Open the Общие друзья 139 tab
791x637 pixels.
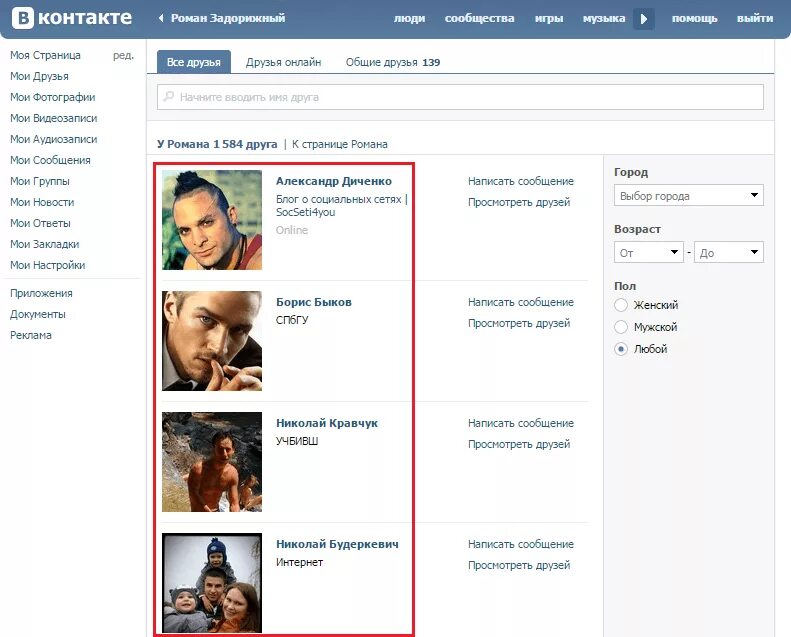point(393,62)
